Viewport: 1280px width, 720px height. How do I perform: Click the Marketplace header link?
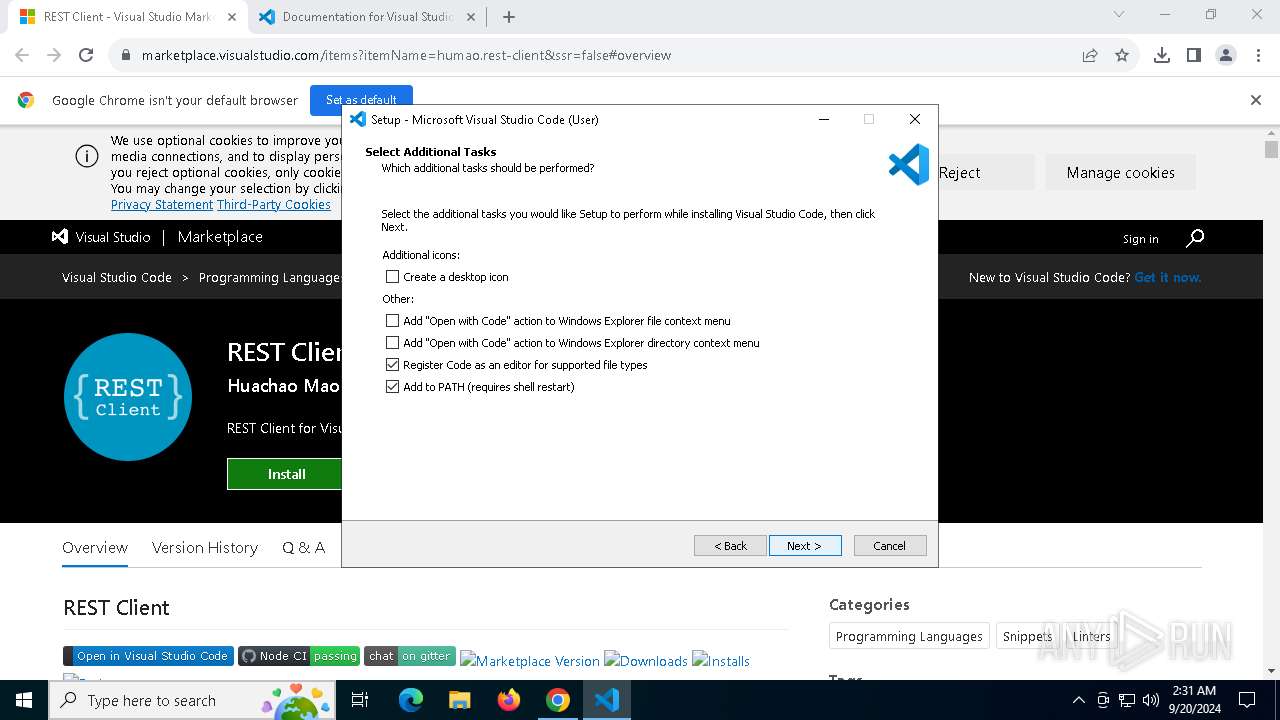220,237
